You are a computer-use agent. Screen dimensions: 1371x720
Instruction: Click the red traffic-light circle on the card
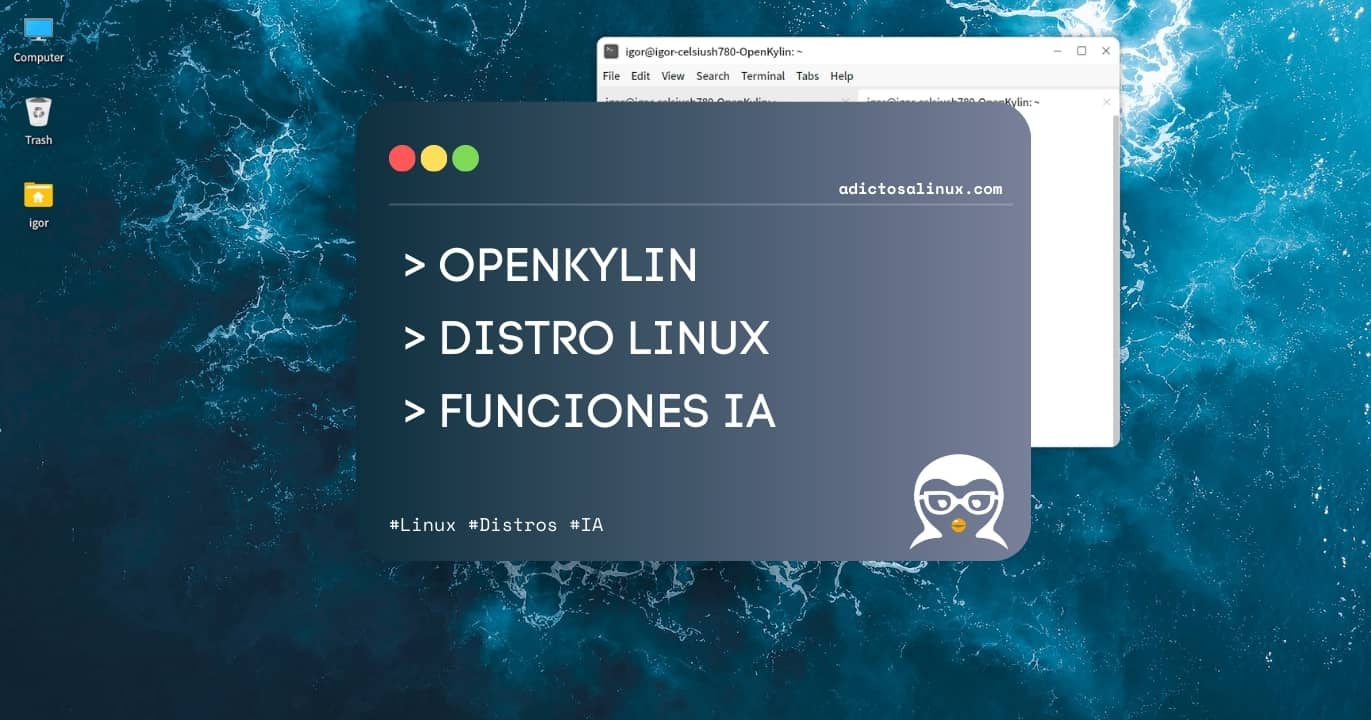[x=402, y=158]
